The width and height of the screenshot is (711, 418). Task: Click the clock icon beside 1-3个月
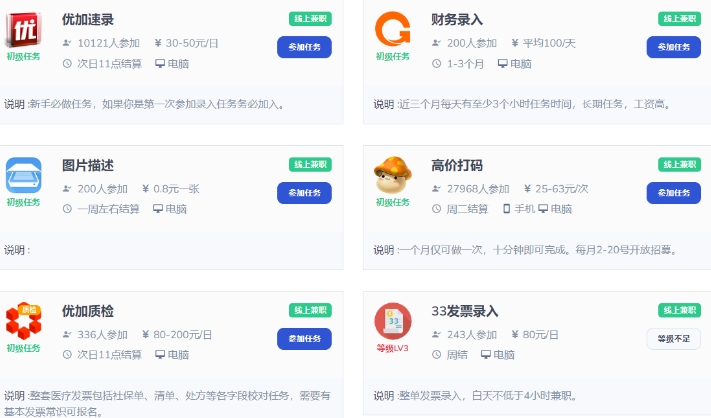[x=436, y=63]
